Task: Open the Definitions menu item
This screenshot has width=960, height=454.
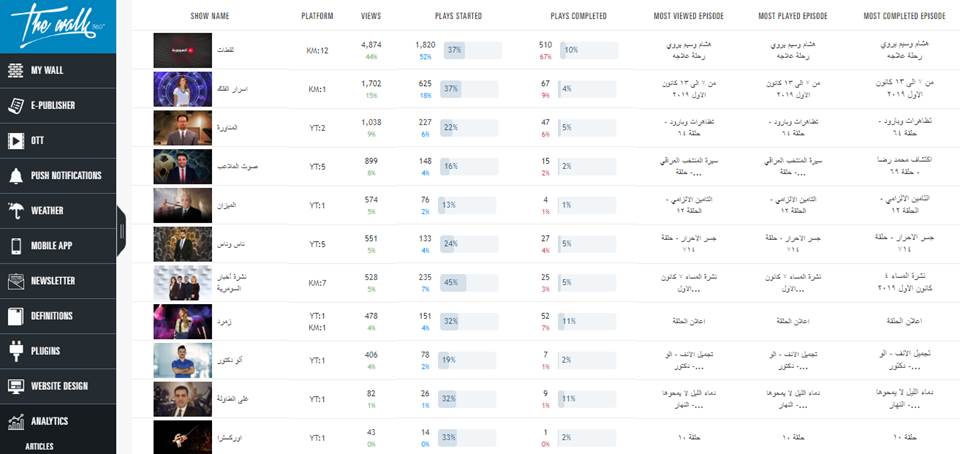Action: (x=58, y=316)
